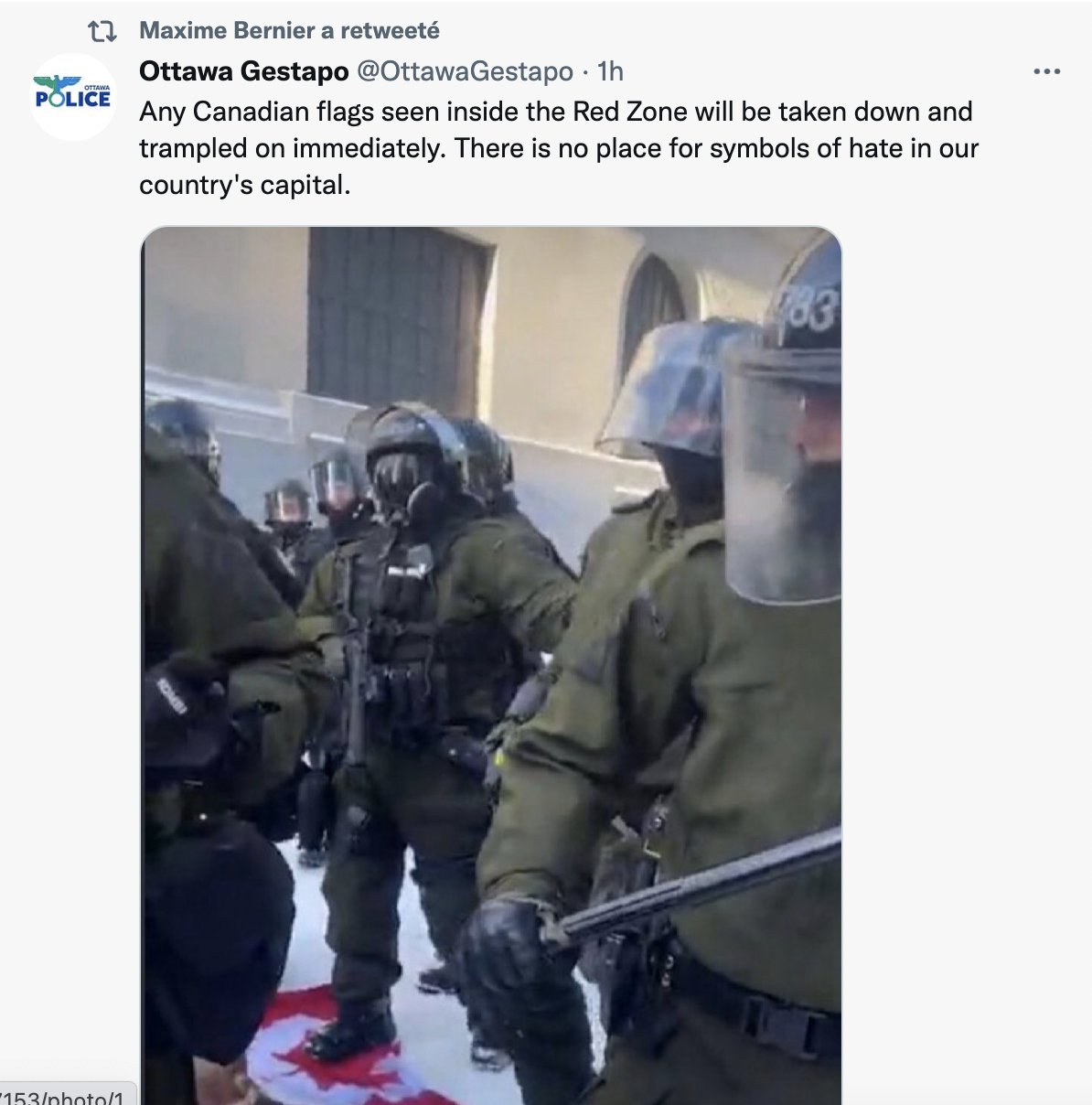Image resolution: width=1092 pixels, height=1105 pixels.
Task: Open tweet by clicking 'Any Canadian flags' line
Action: [x=556, y=112]
